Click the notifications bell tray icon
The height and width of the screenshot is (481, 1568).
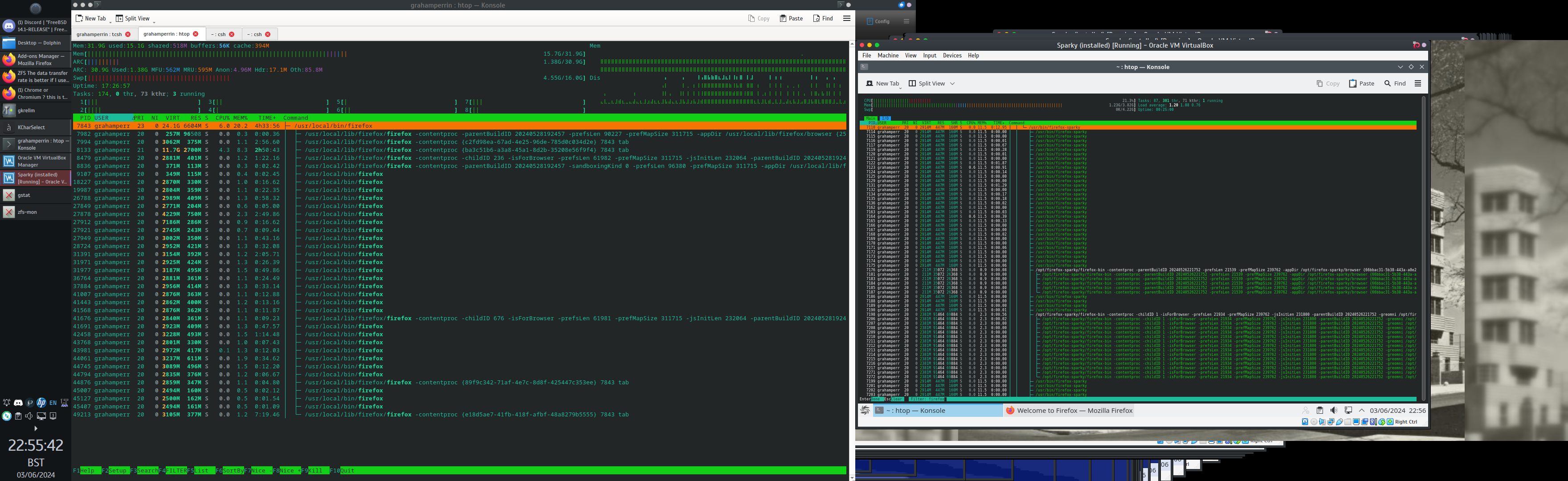[x=7, y=403]
